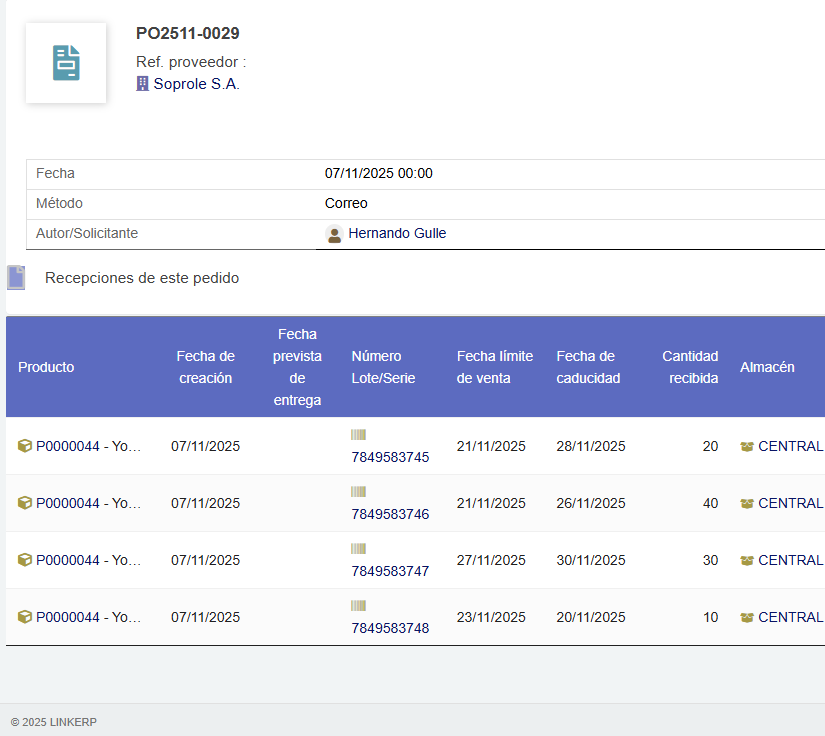Click the Producto column header
This screenshot has height=736, width=825.
(46, 367)
